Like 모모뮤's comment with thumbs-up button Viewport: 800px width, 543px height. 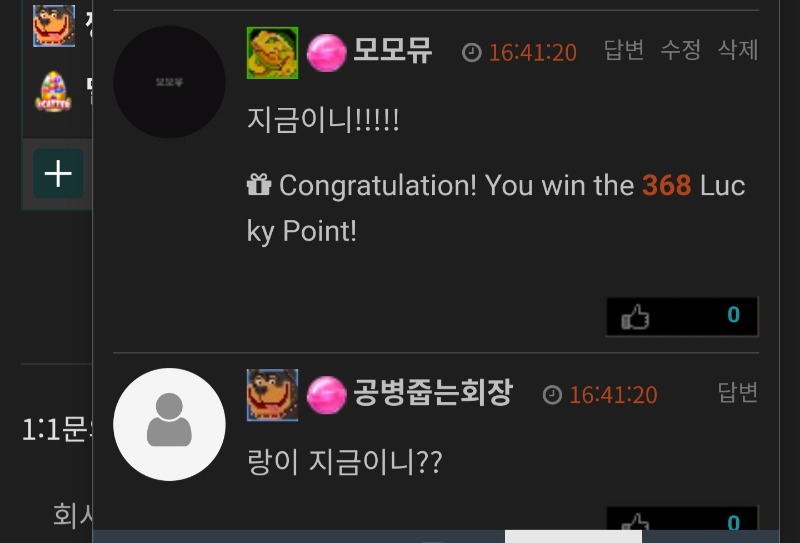tap(682, 316)
